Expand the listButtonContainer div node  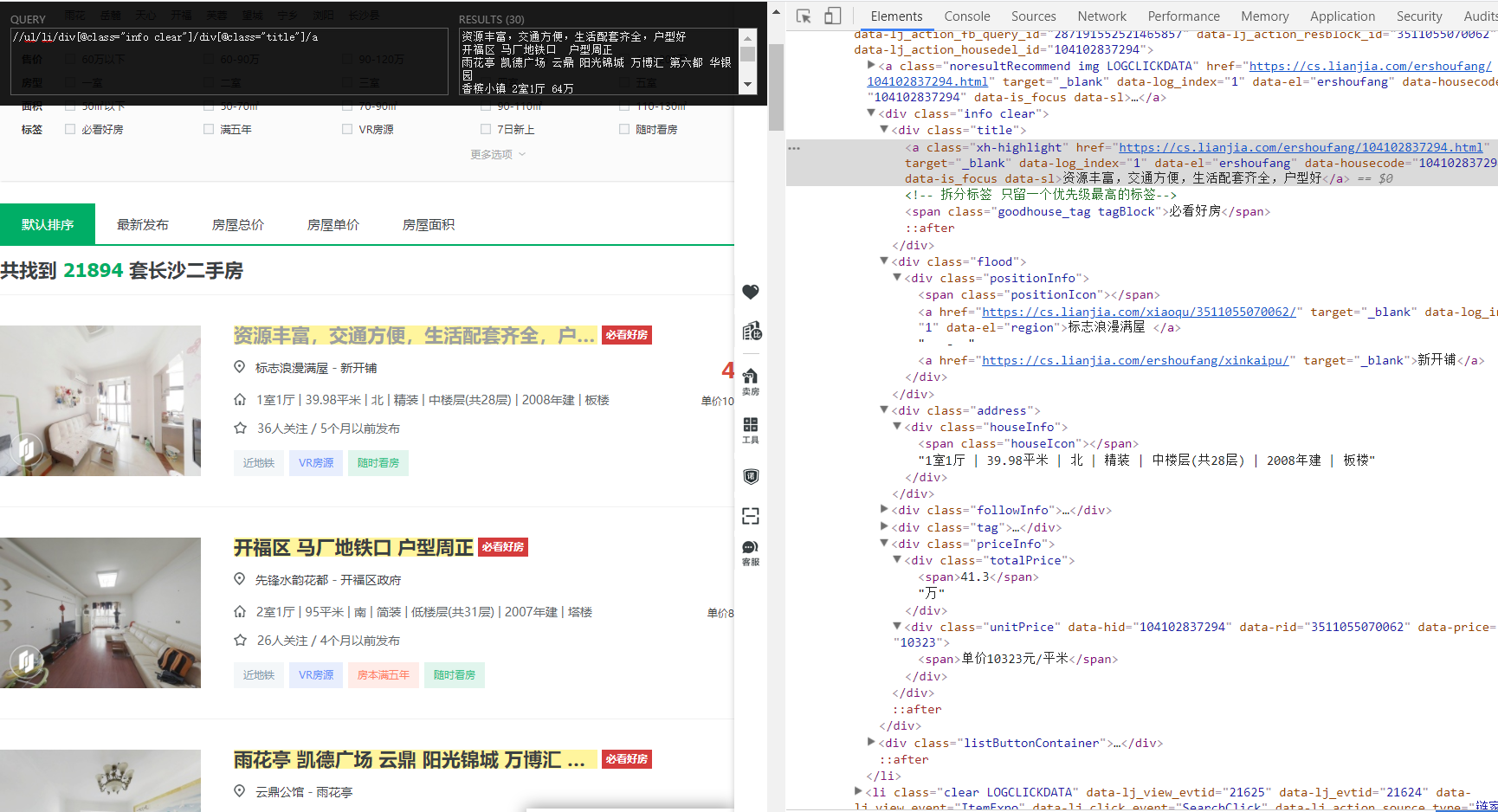point(871,743)
